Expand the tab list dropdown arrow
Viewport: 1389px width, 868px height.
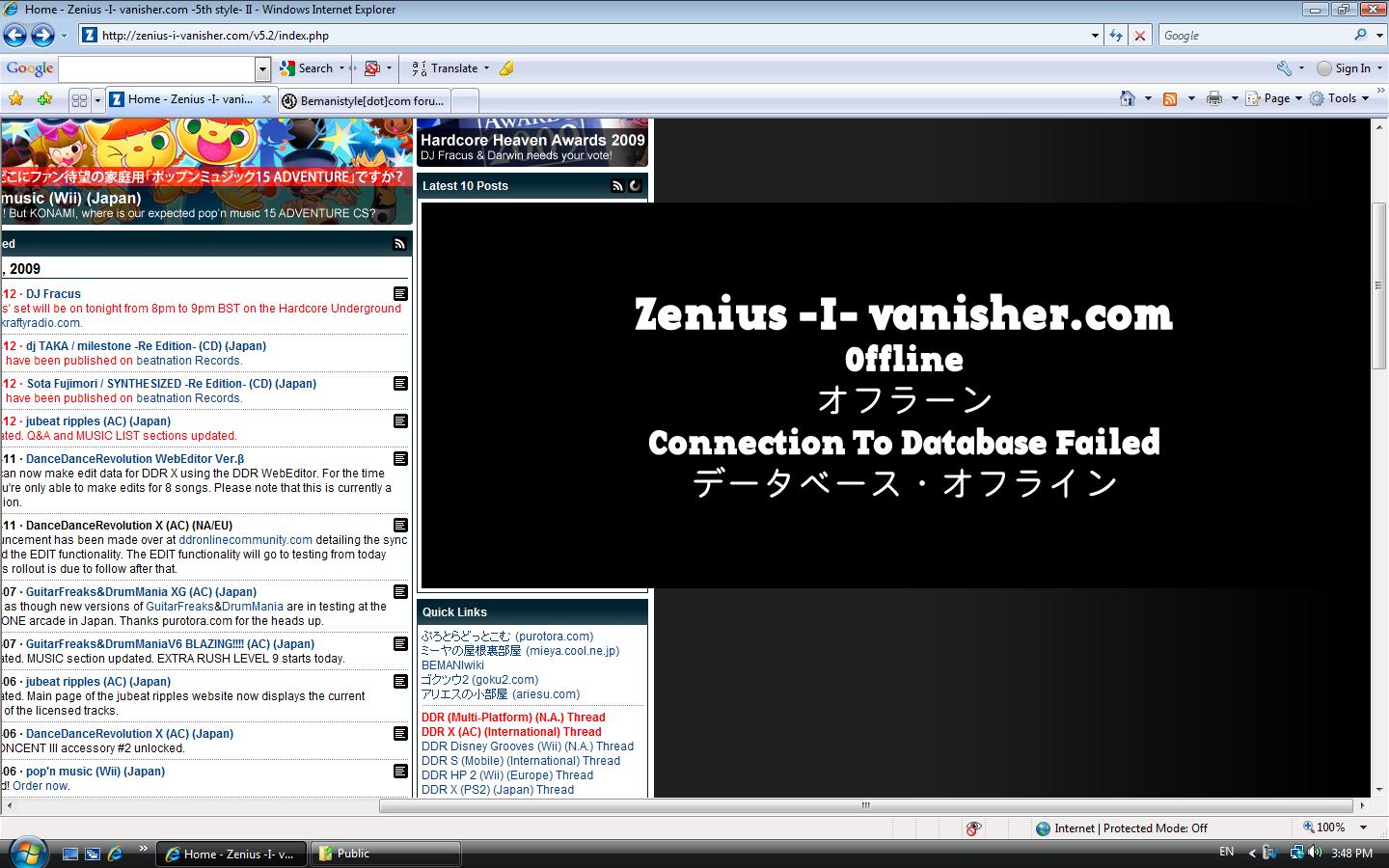(97, 99)
